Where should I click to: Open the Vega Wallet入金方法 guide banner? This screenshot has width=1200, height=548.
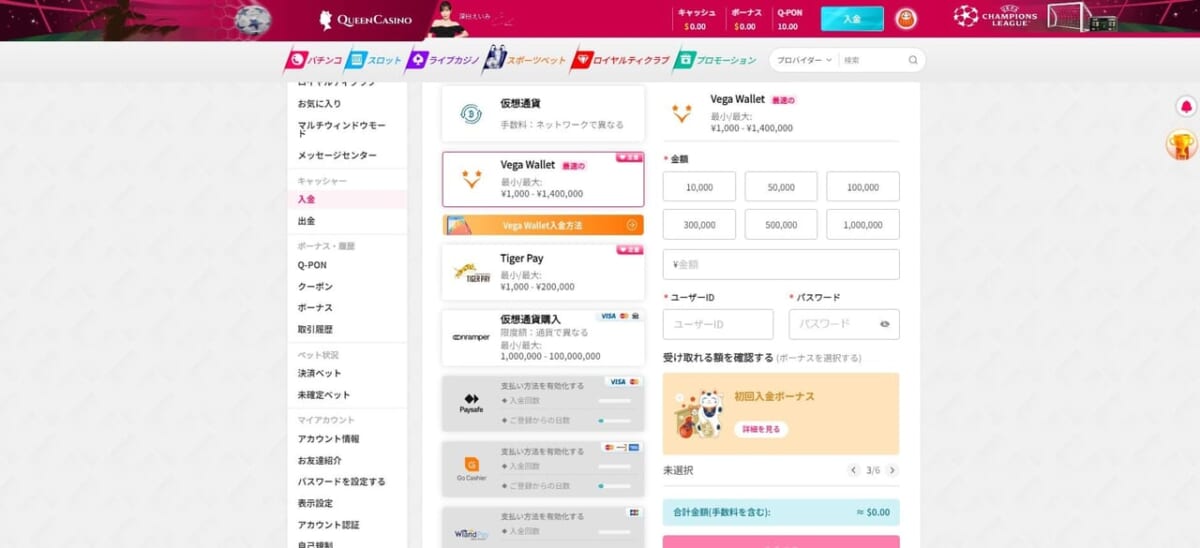point(543,225)
